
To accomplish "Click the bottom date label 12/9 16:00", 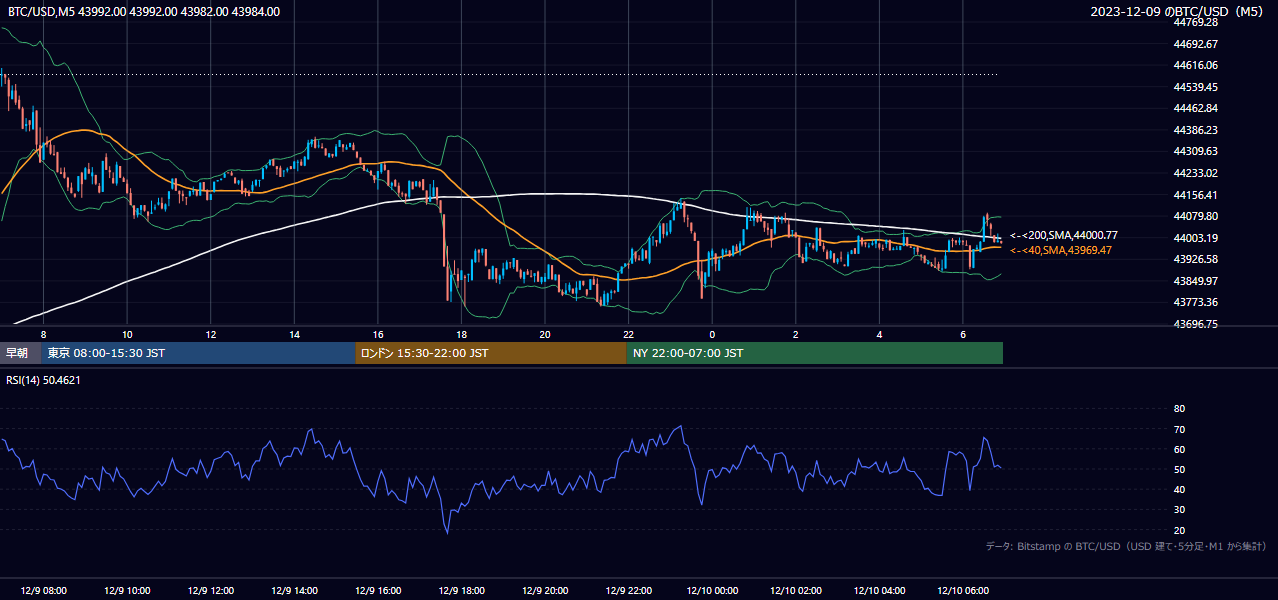I will (377, 590).
